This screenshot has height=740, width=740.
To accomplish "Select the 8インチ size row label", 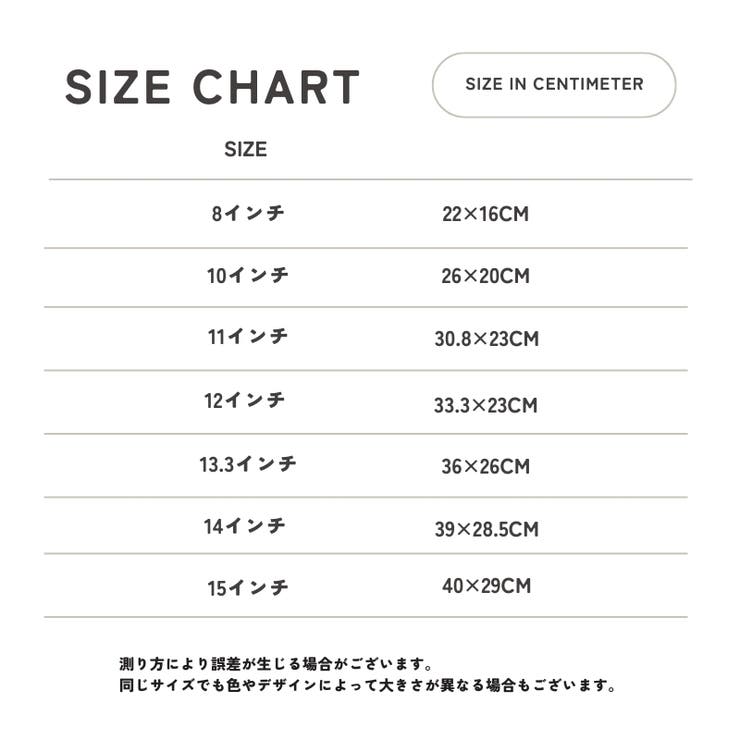I will click(248, 213).
